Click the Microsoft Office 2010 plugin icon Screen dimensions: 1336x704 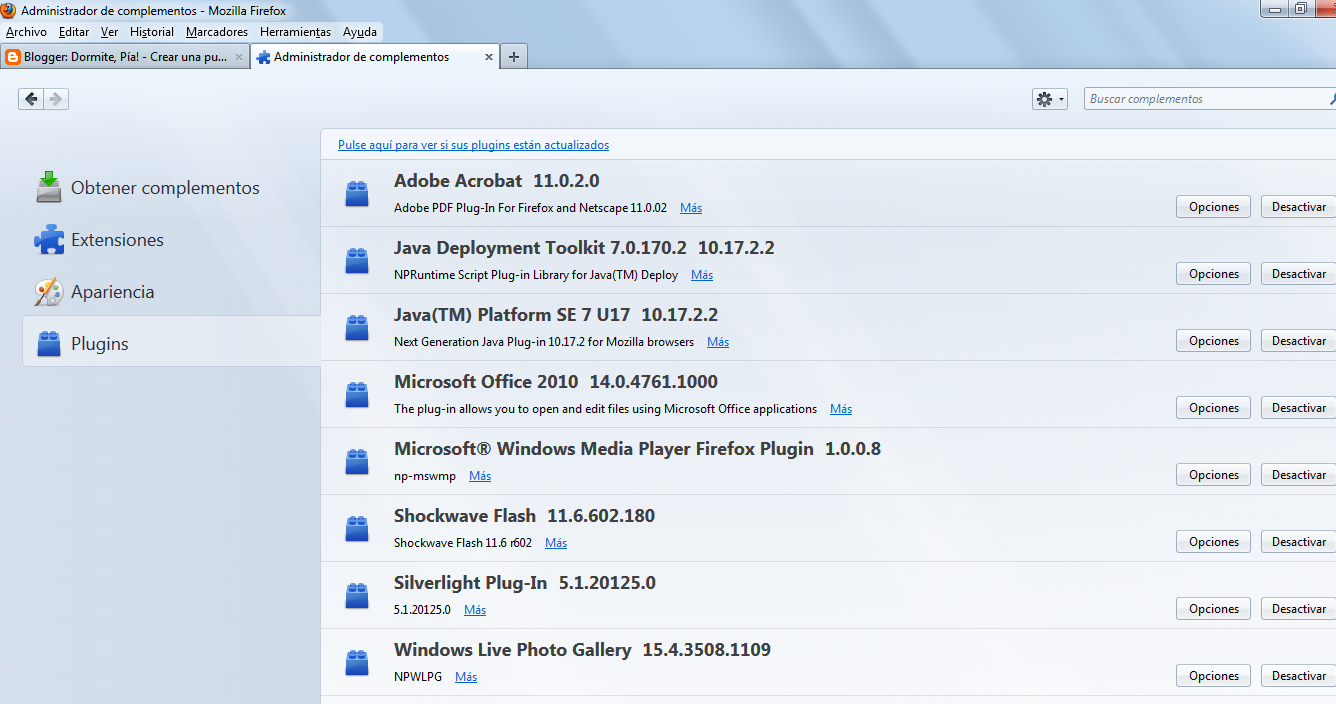click(357, 394)
